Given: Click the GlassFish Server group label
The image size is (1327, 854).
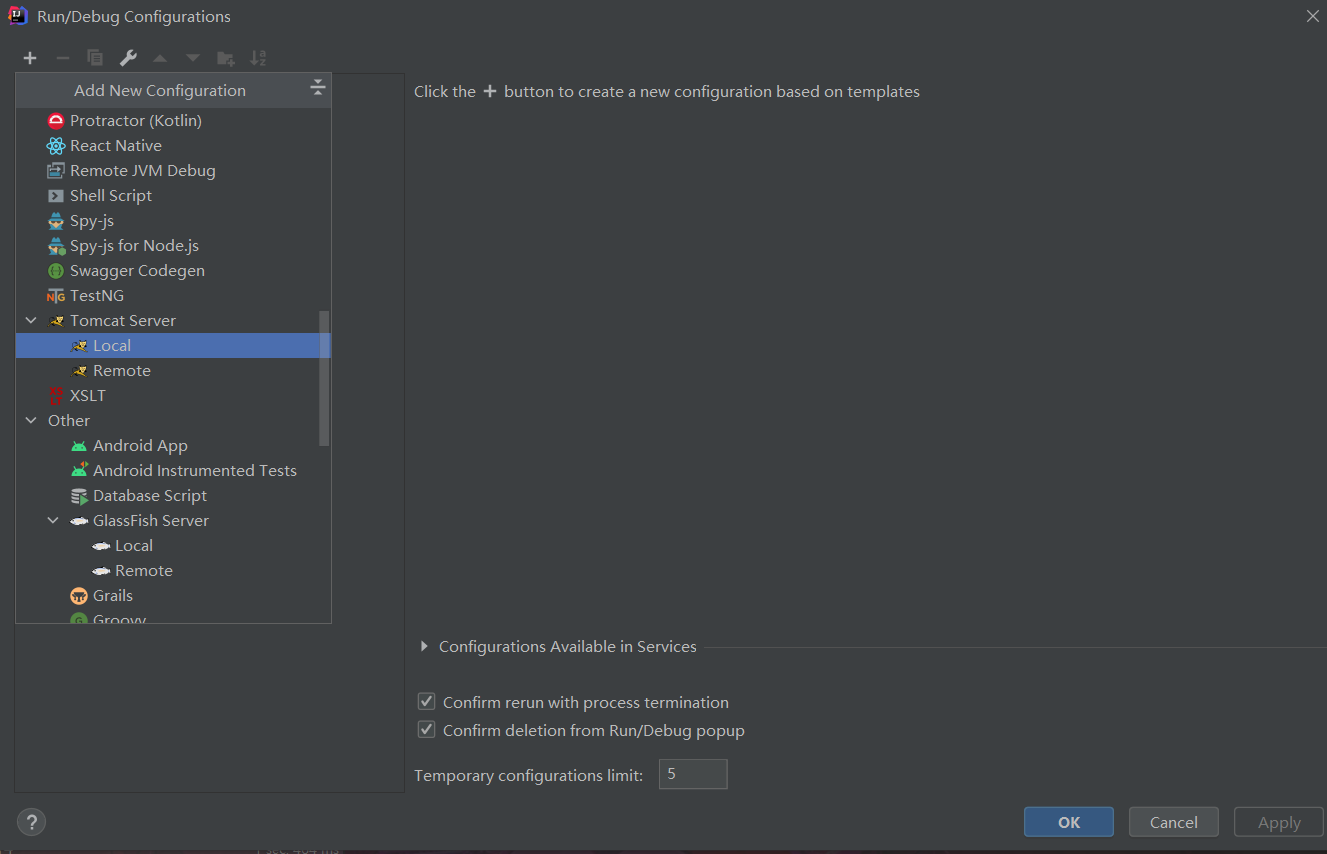Looking at the screenshot, I should (x=151, y=520).
